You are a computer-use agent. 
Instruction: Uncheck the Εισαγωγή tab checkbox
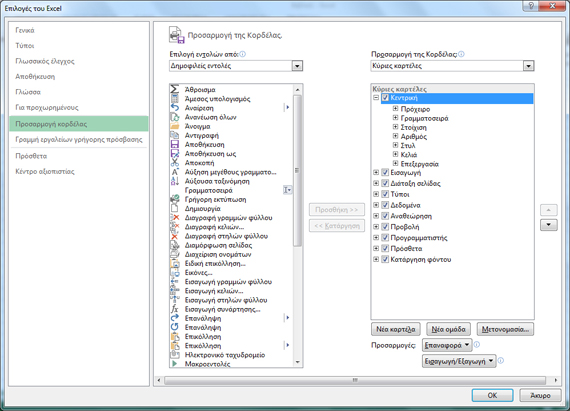tap(385, 173)
